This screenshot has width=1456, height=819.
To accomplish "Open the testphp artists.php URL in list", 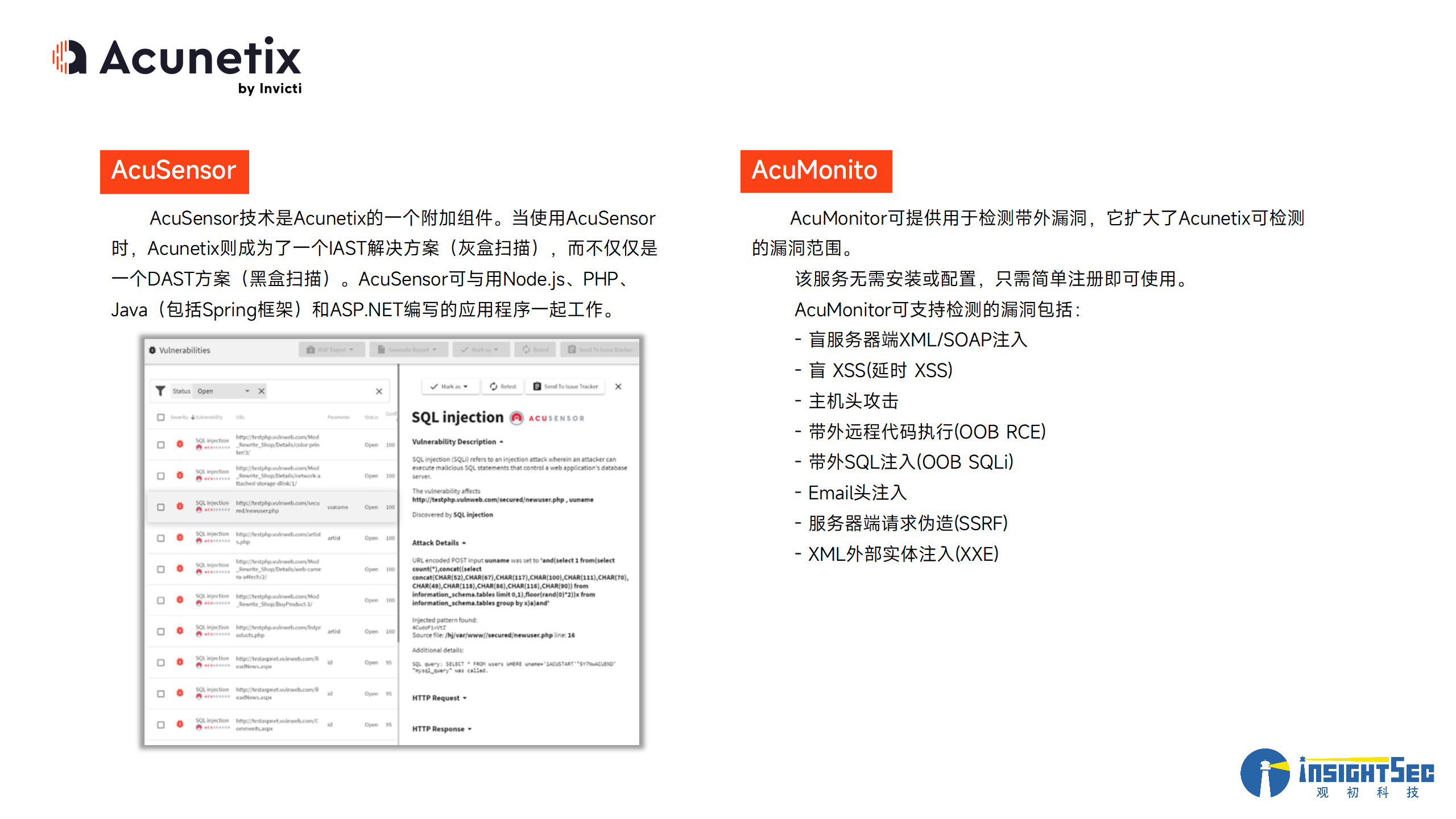I will [x=278, y=538].
